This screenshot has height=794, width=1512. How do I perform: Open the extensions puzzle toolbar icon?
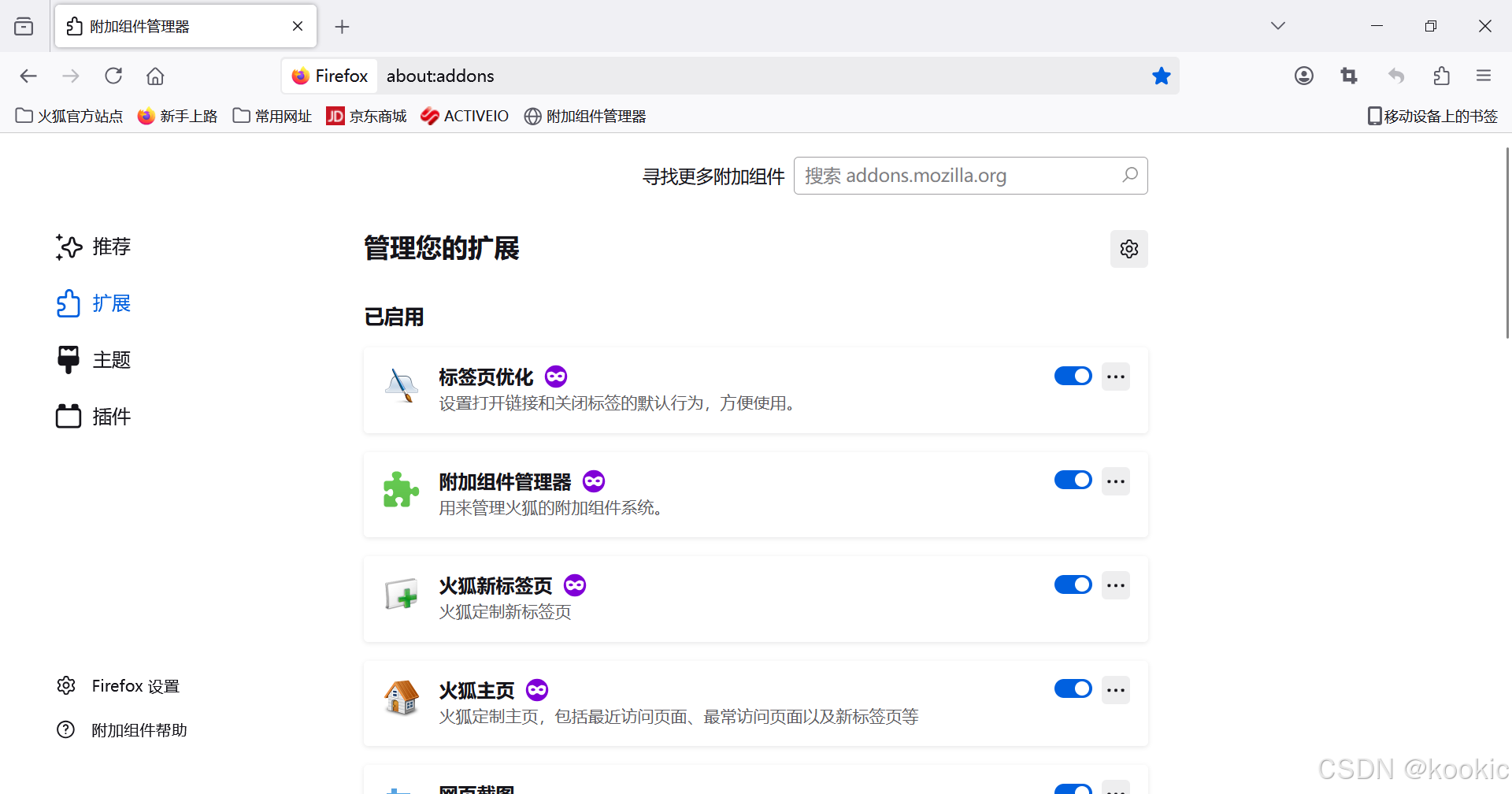pos(1441,76)
